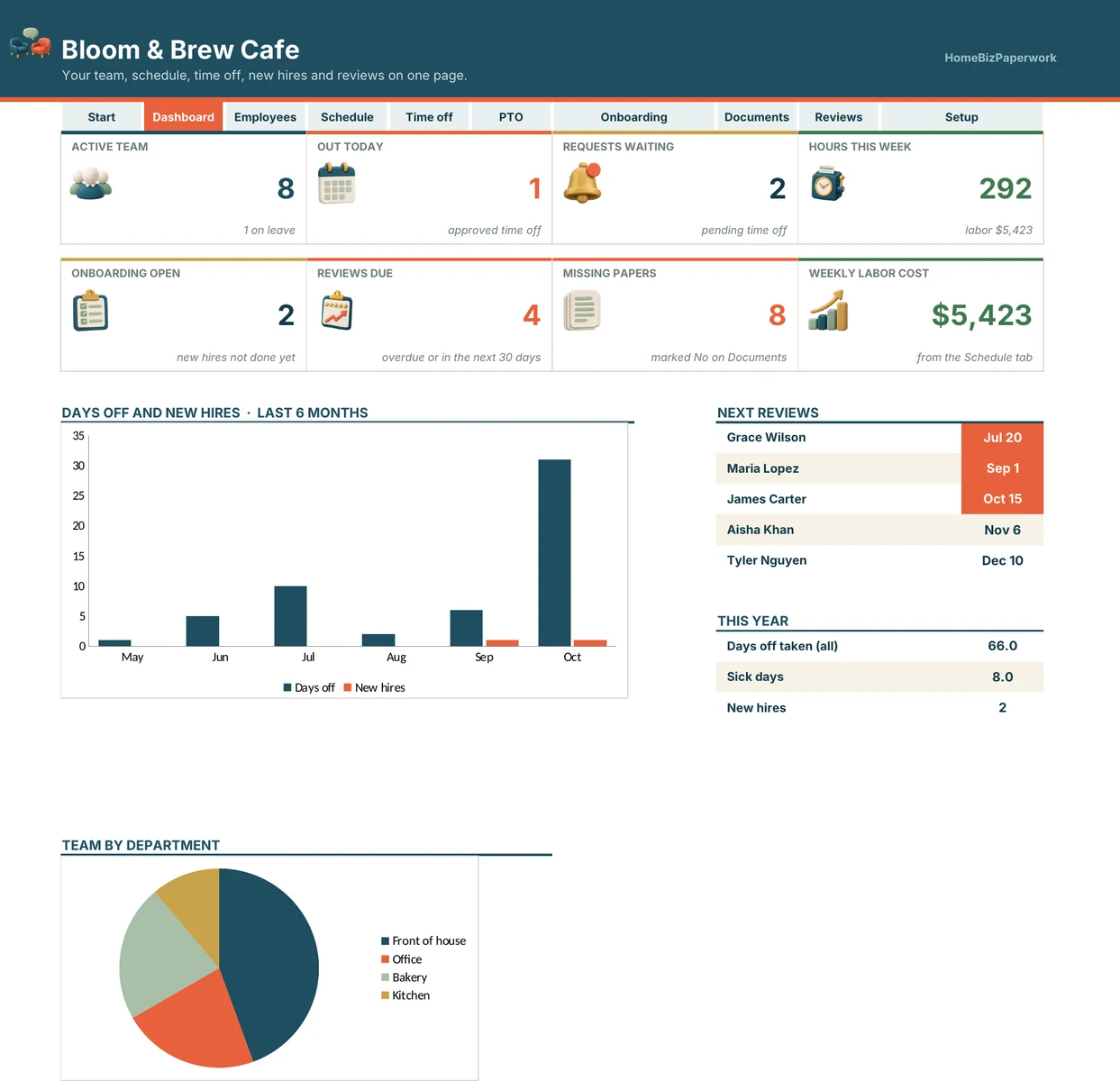This screenshot has height=1081, width=1120.
Task: Open the Start tab
Action: tap(102, 117)
